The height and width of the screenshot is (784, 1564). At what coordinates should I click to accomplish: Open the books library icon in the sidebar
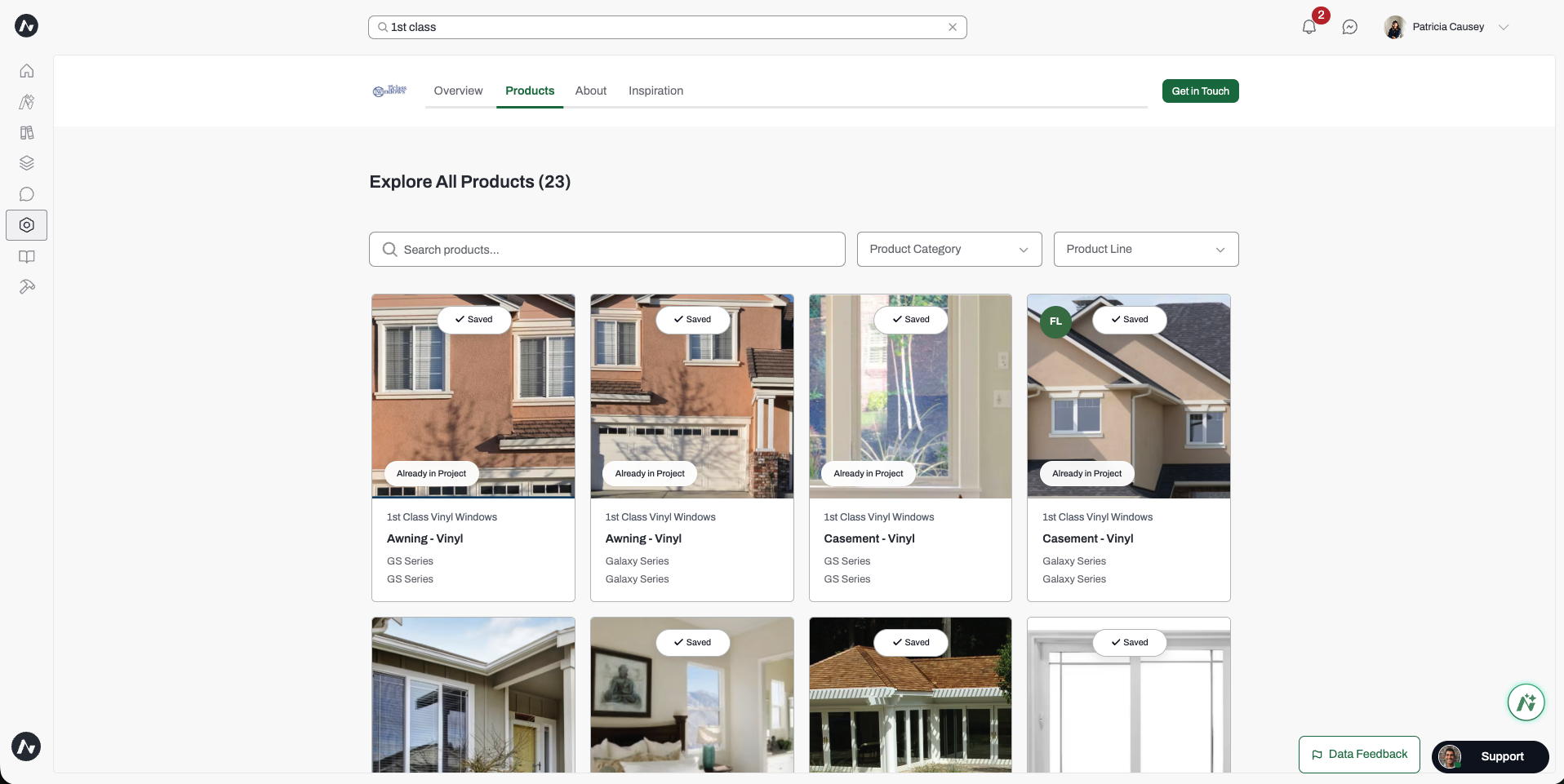tap(27, 133)
